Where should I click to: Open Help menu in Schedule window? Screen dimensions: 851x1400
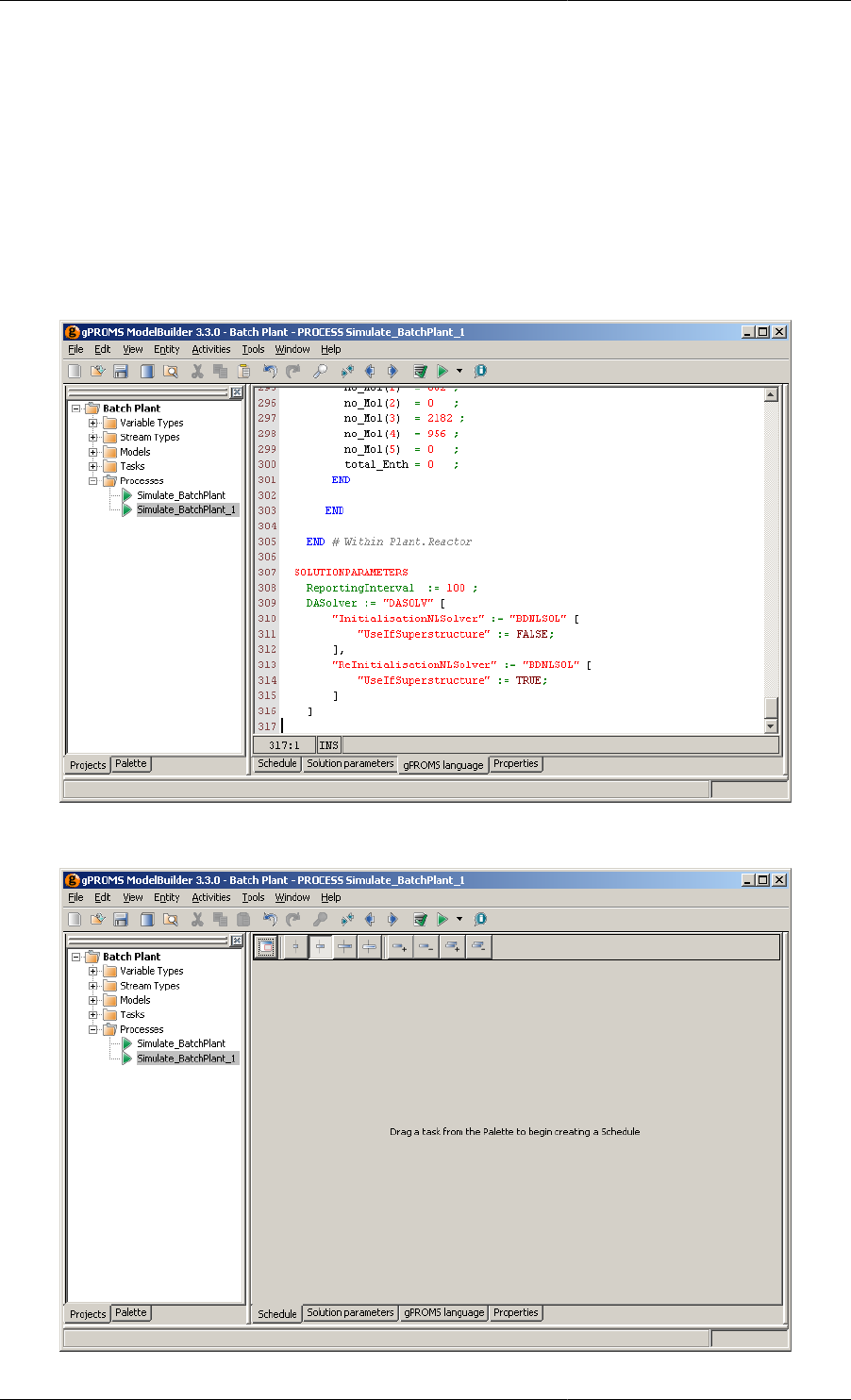pos(331,897)
